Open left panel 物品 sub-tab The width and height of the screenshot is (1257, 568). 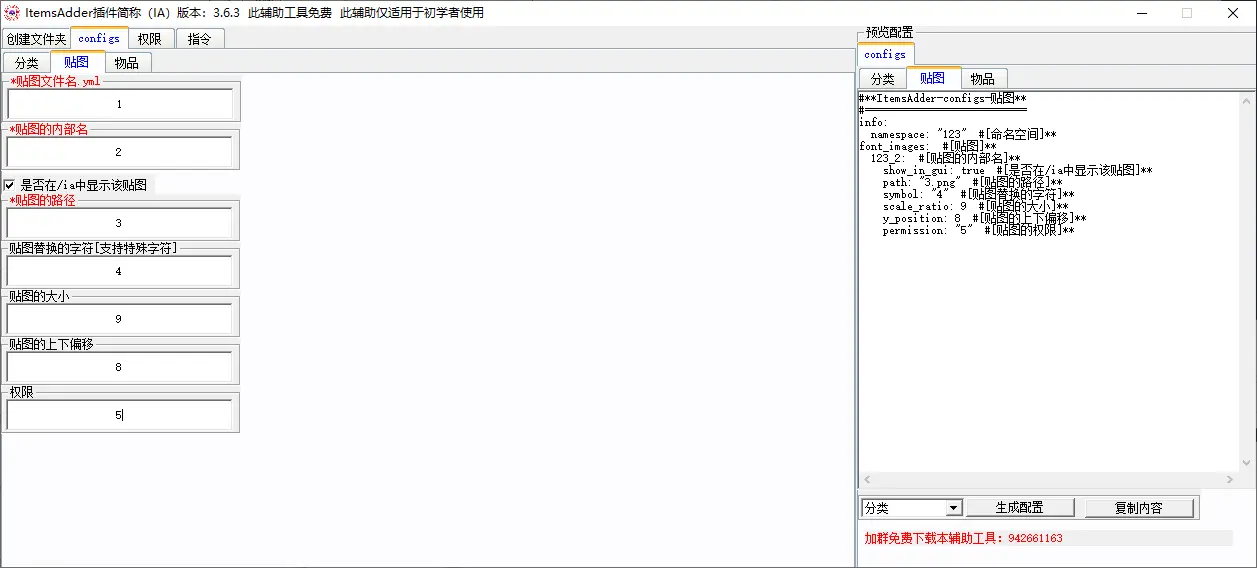[127, 63]
